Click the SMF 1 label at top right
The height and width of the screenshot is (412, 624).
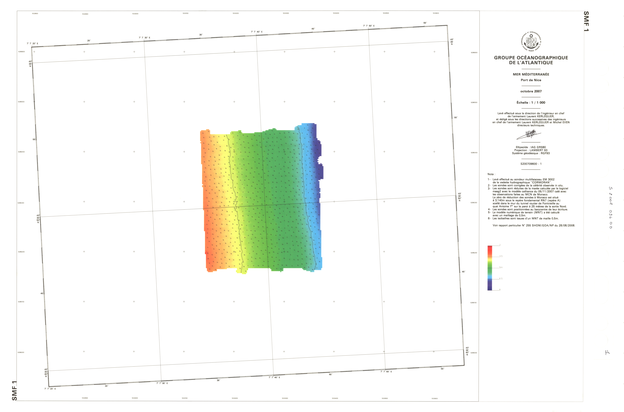tap(614, 23)
